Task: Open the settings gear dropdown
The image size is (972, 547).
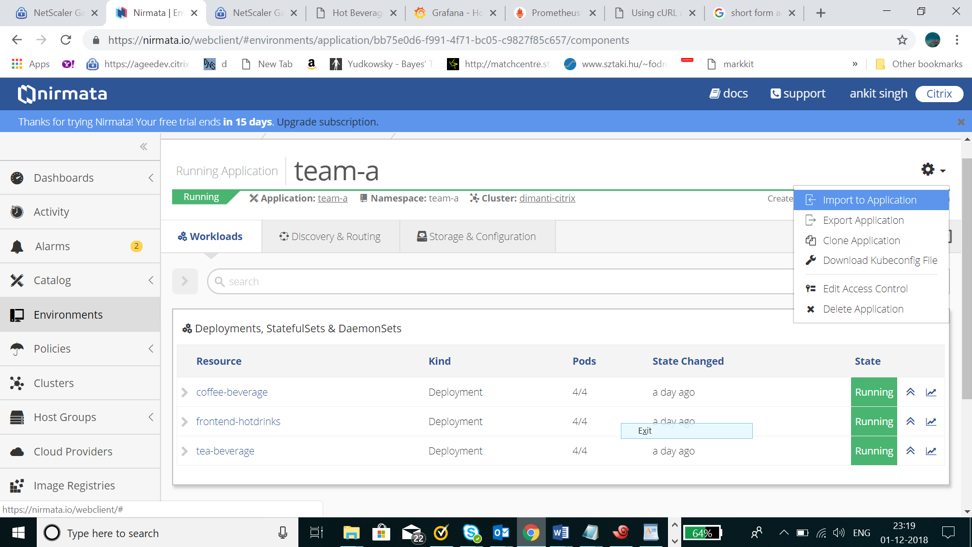Action: pyautogui.click(x=932, y=170)
